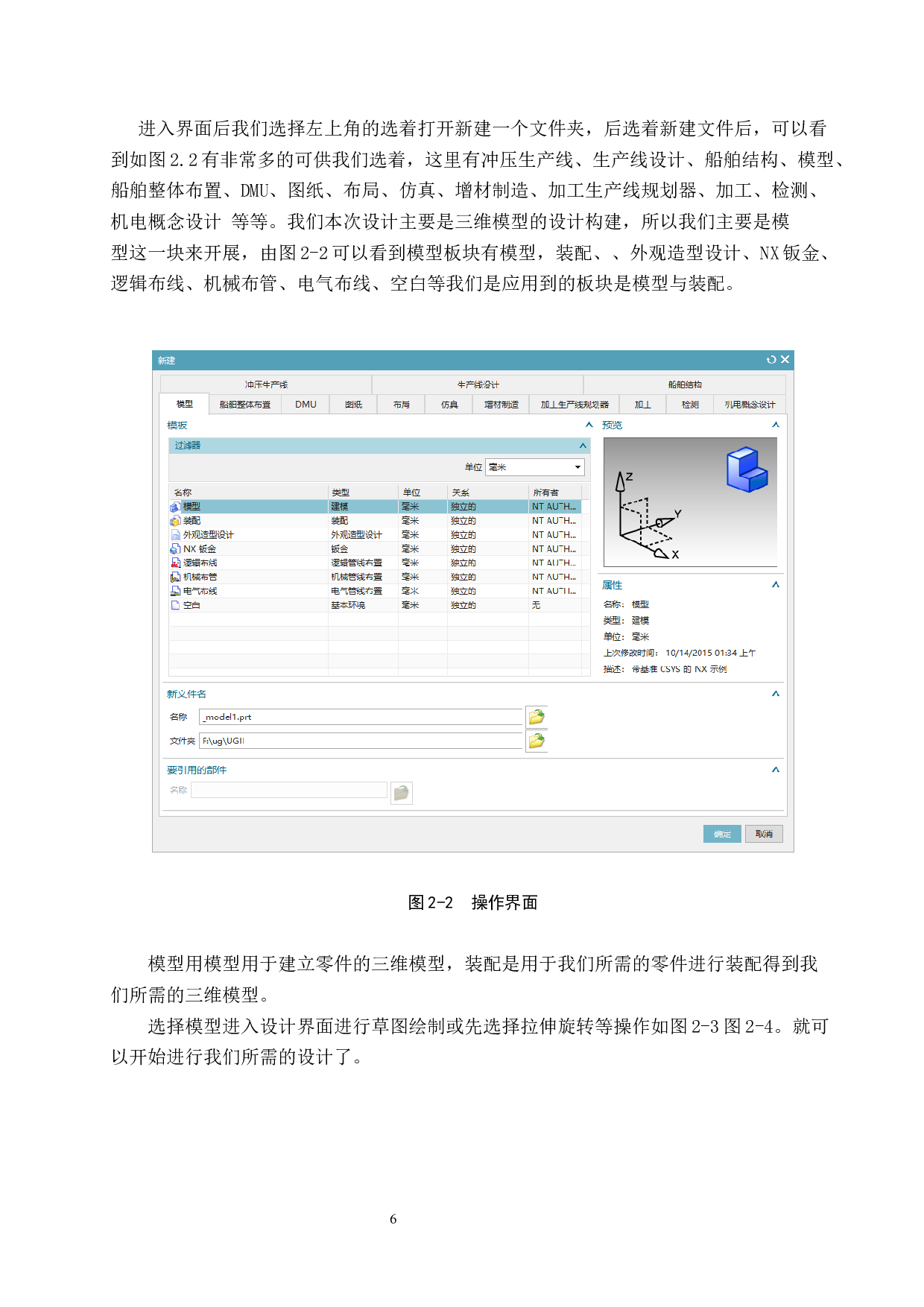Click the _model1.prt name input field
This screenshot has height=1307, width=924.
(361, 717)
